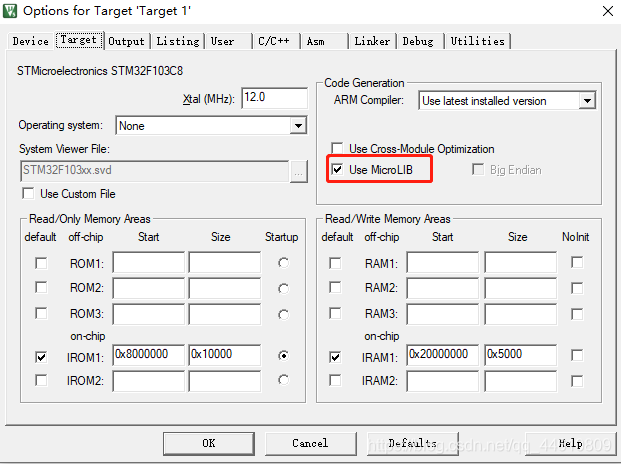Check the RAM3 default checkbox
Screen dimensions: 621x464
point(335,314)
